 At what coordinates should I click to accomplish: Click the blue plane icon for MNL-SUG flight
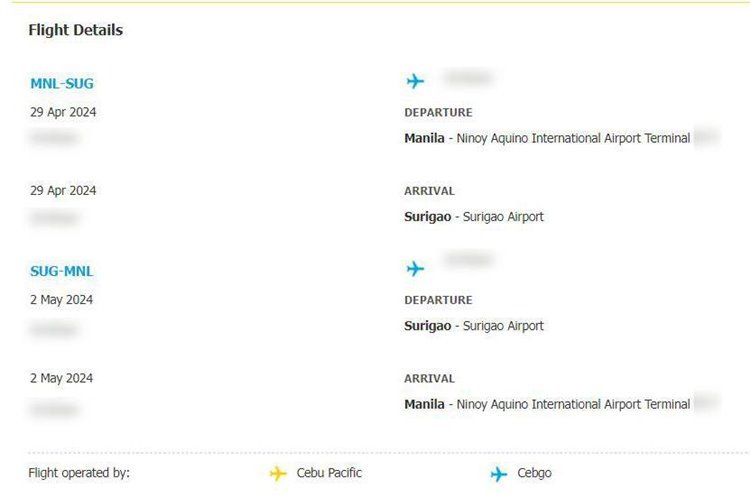click(415, 81)
